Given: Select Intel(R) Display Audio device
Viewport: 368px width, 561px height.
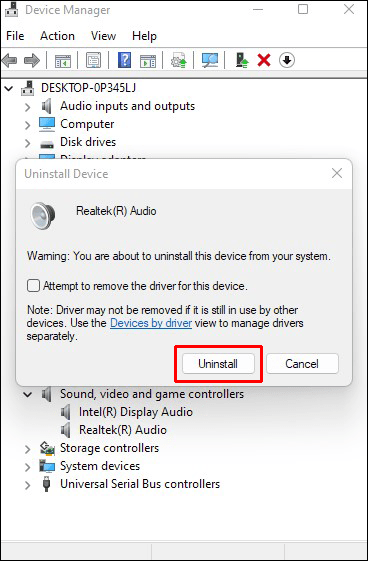Looking at the screenshot, I should click(x=136, y=412).
